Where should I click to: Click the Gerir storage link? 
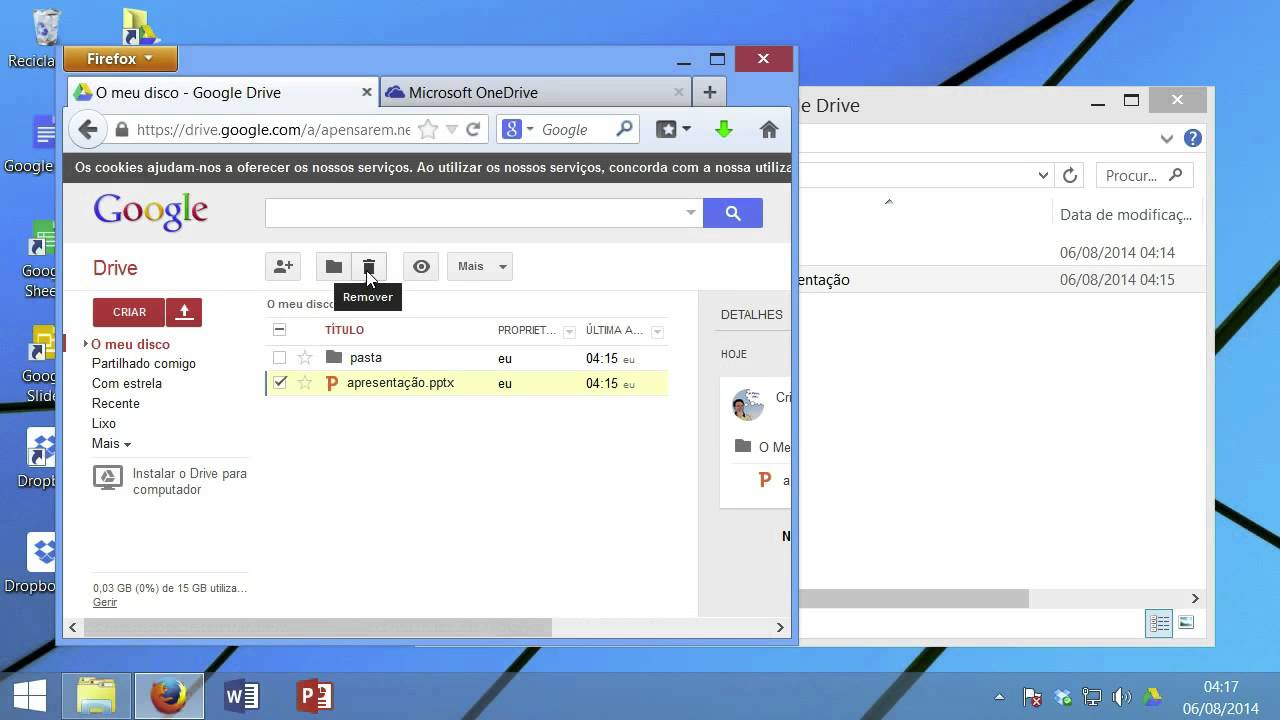click(x=105, y=602)
